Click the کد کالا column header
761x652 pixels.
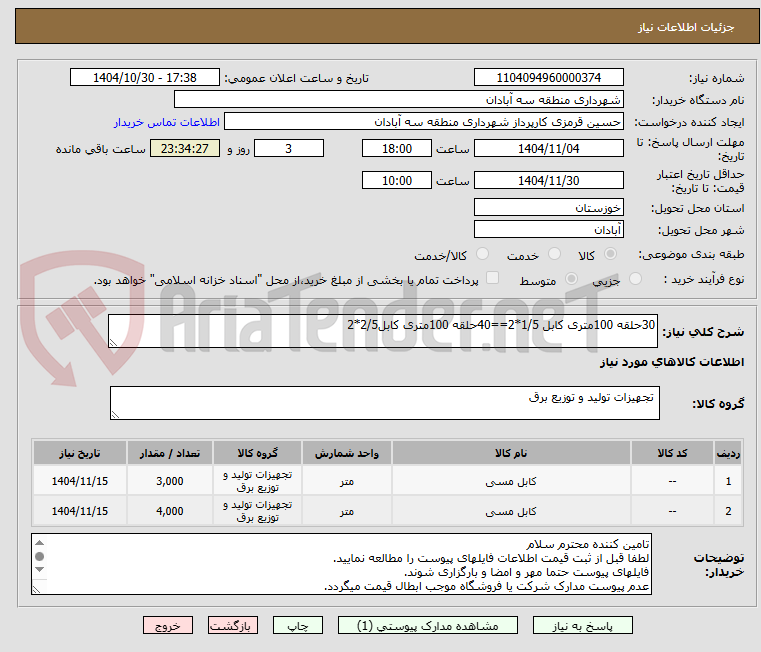(672, 453)
